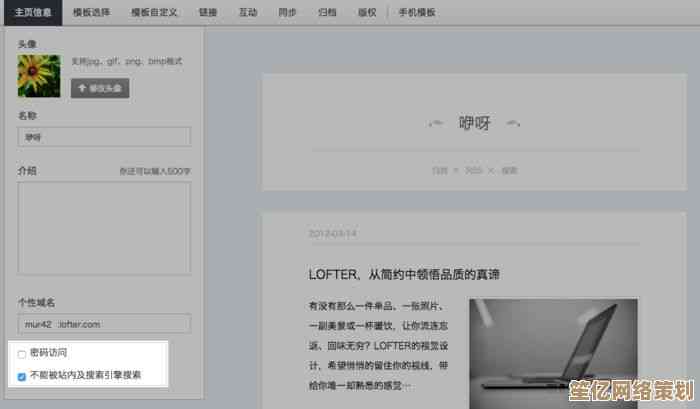The height and width of the screenshot is (409, 700).
Task: Select the 链接 tab
Action: [x=207, y=12]
